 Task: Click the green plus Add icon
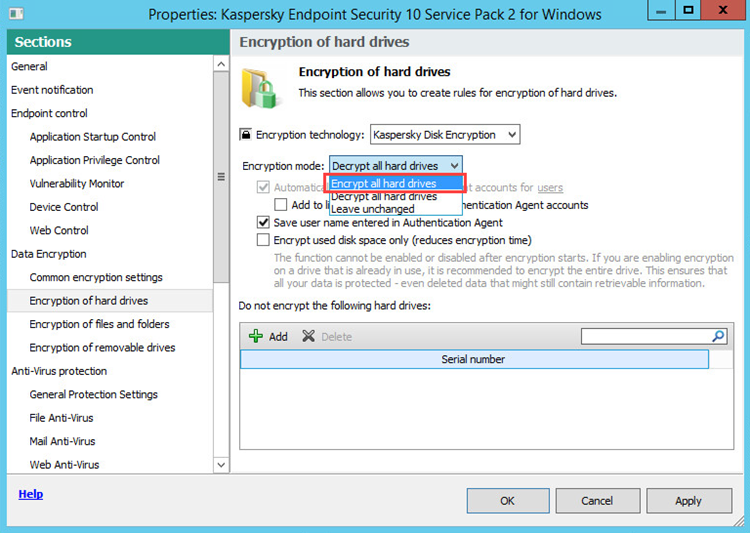pyautogui.click(x=256, y=336)
